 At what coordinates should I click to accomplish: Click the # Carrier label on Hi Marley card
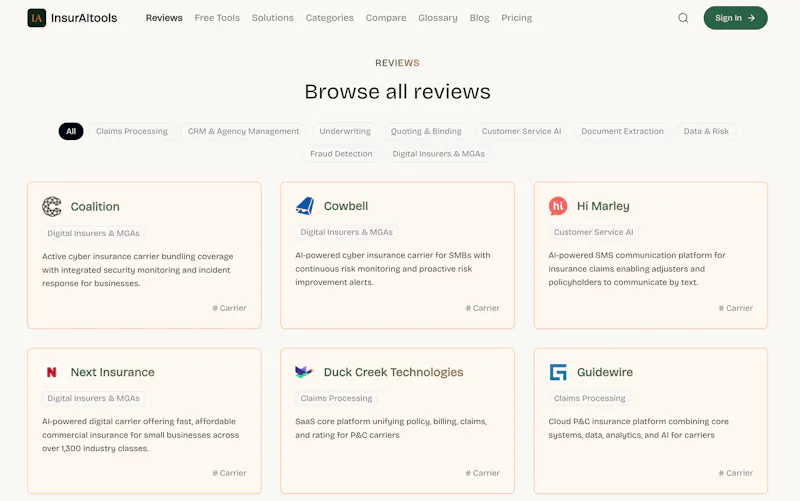point(735,308)
